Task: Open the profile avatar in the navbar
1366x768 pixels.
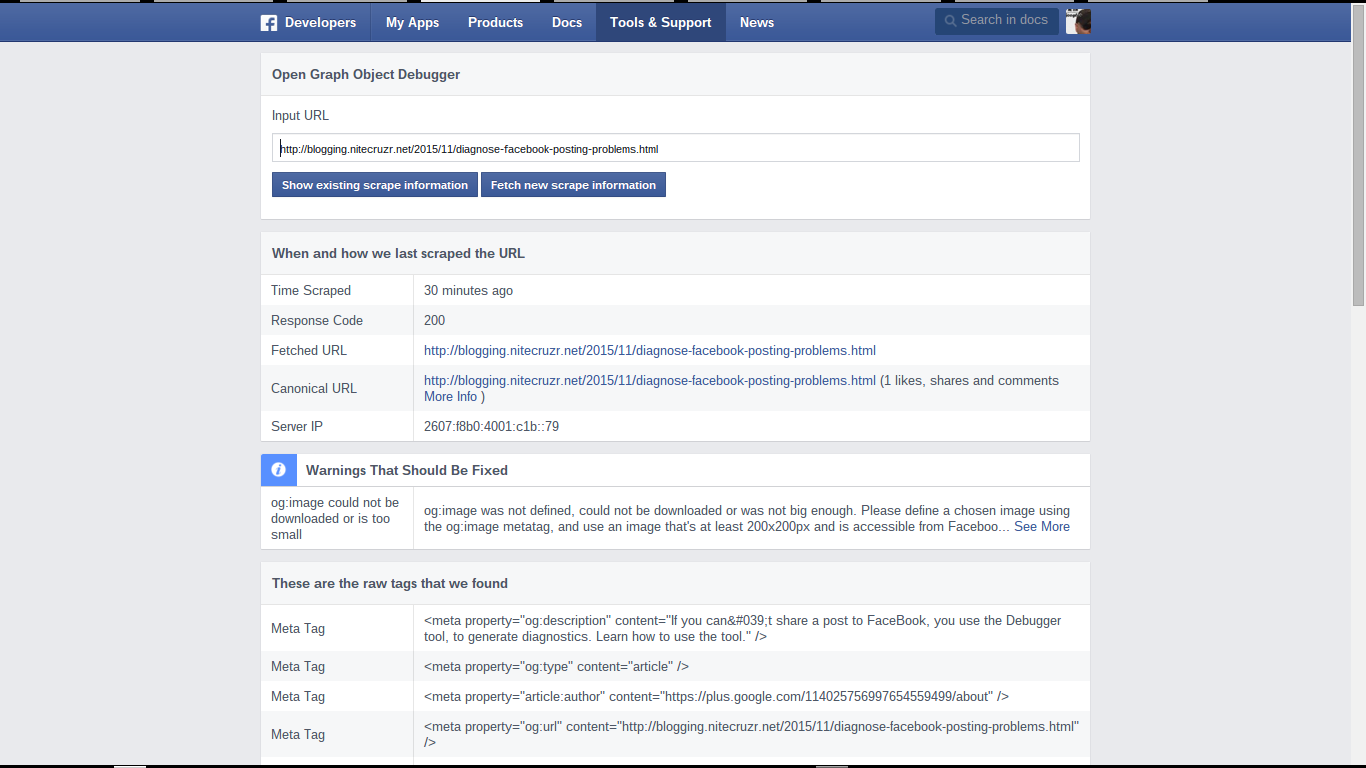Action: (1077, 21)
